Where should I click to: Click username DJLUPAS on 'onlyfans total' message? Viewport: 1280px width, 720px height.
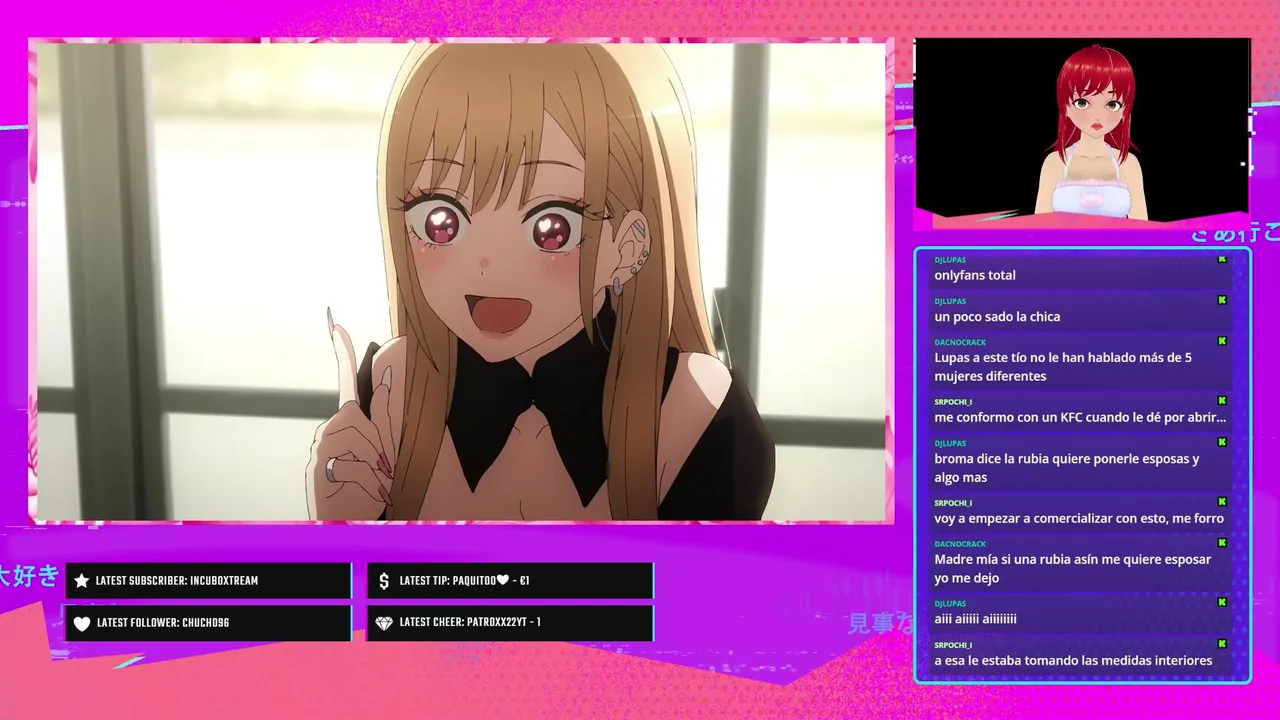click(950, 260)
